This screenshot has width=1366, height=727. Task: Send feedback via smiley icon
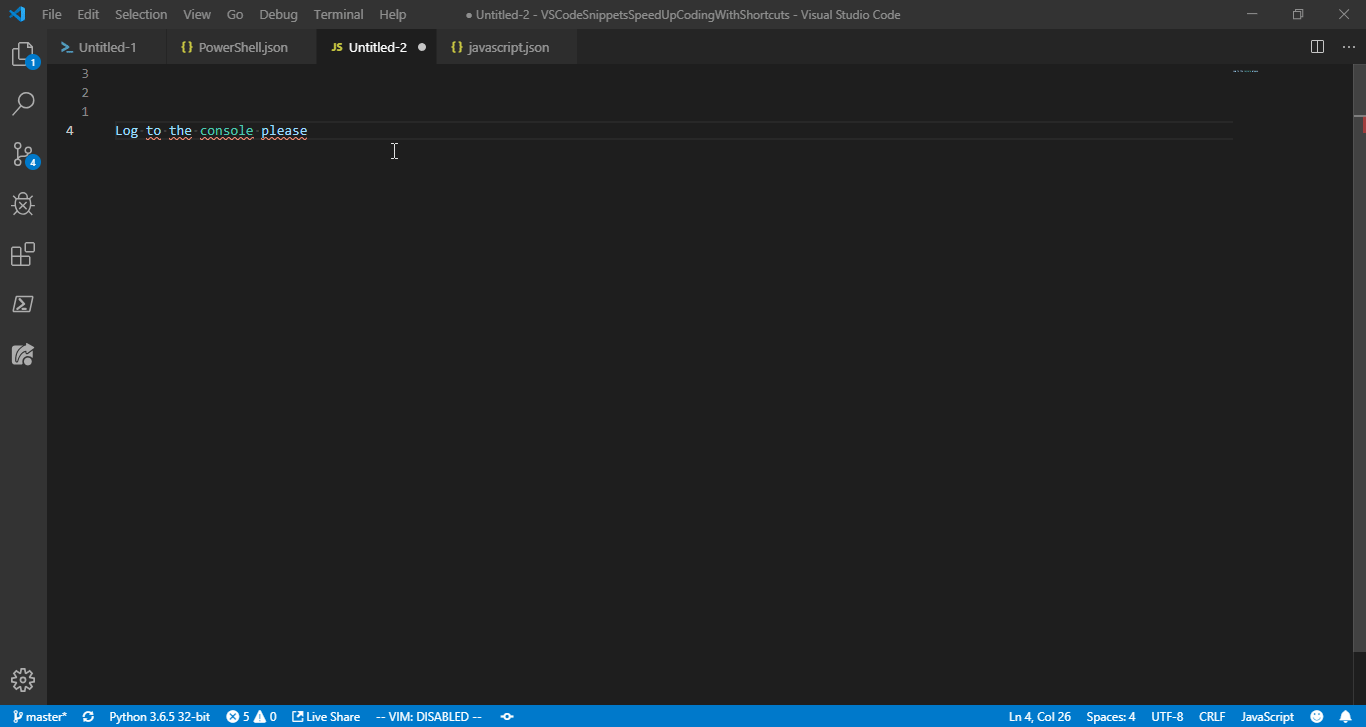[x=1317, y=717]
